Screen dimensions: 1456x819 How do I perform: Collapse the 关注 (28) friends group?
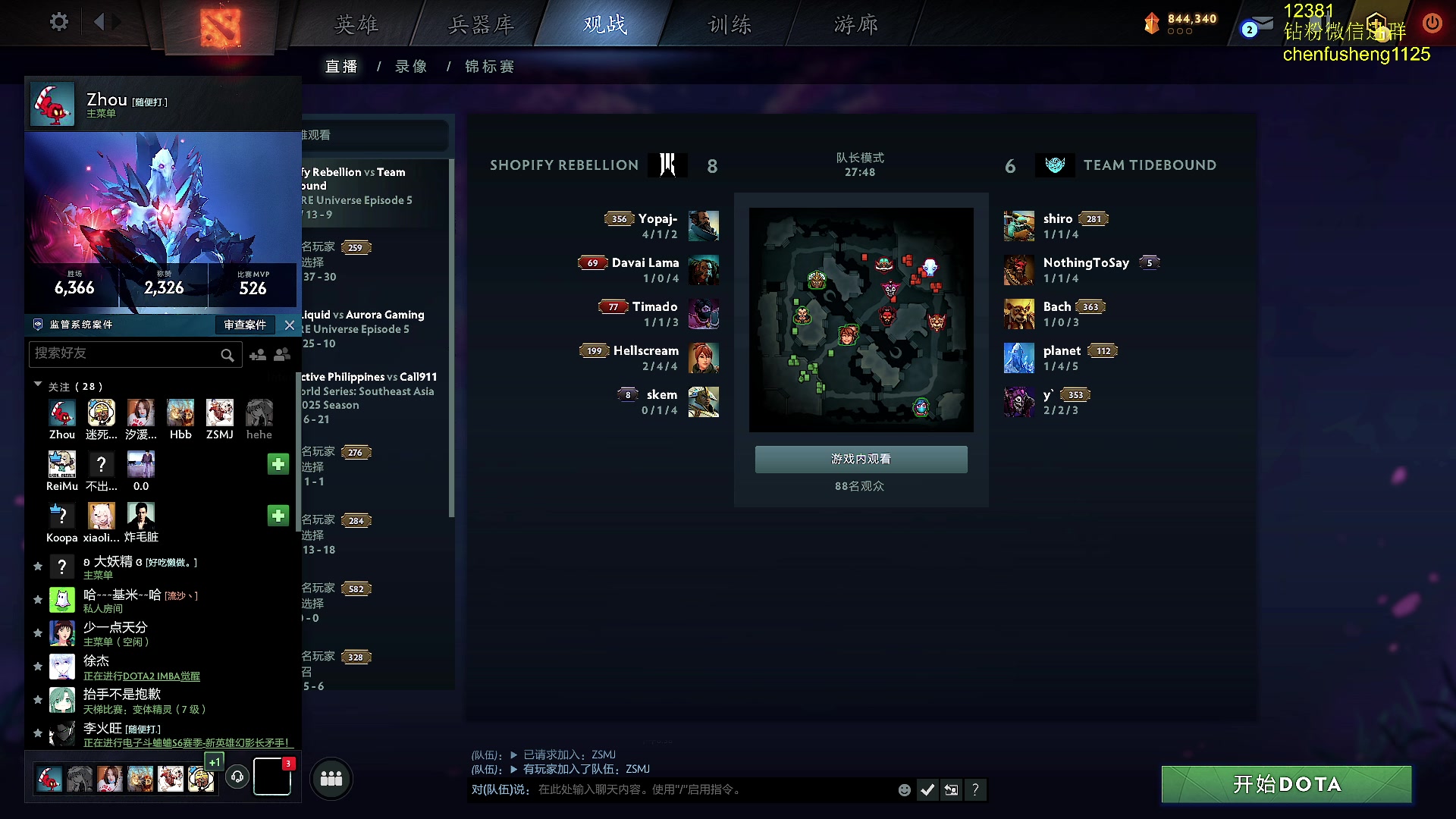38,385
